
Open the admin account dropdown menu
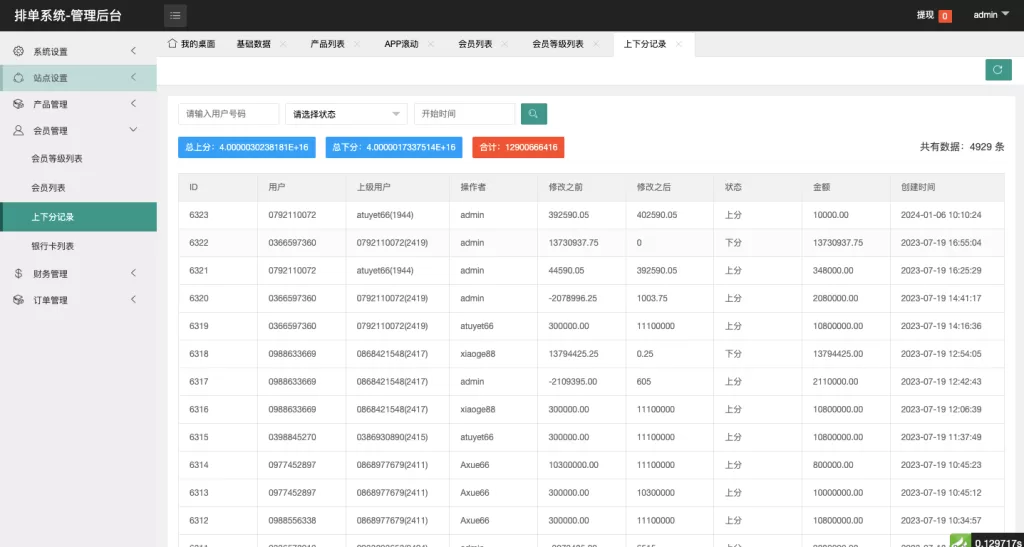[991, 15]
